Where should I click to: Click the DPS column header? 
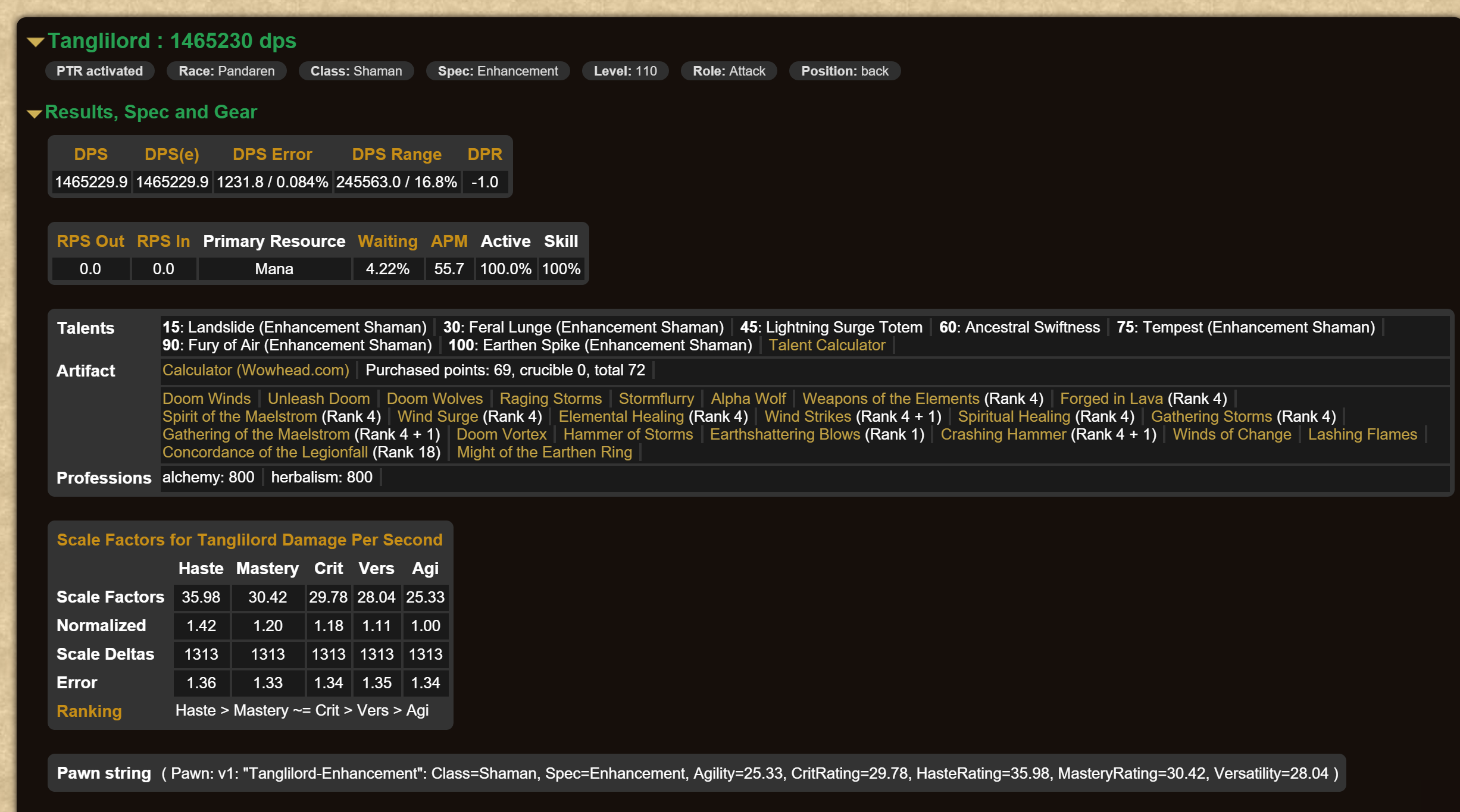click(x=90, y=154)
